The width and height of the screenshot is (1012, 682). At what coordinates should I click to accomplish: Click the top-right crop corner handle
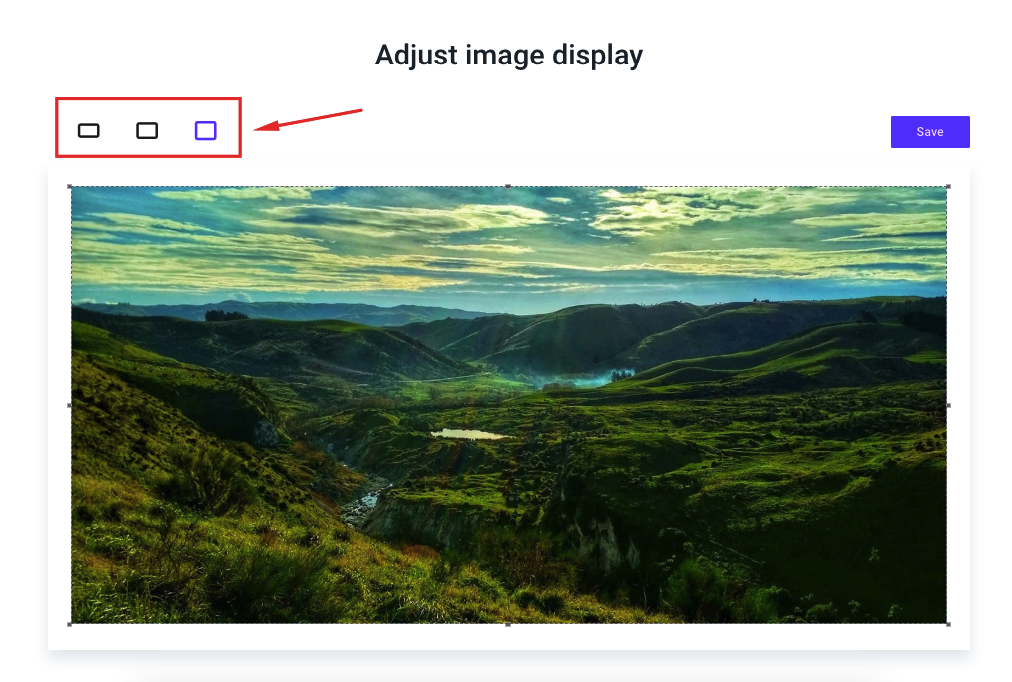pyautogui.click(x=948, y=186)
